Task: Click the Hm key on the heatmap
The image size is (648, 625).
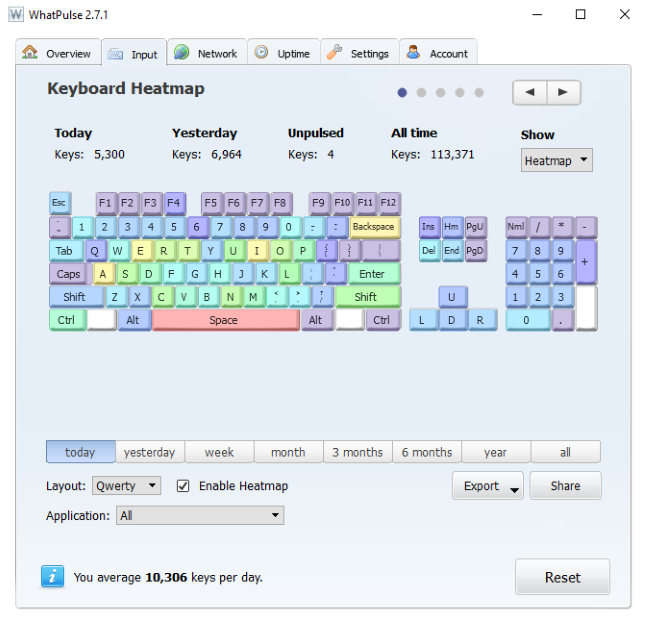Action: point(453,227)
